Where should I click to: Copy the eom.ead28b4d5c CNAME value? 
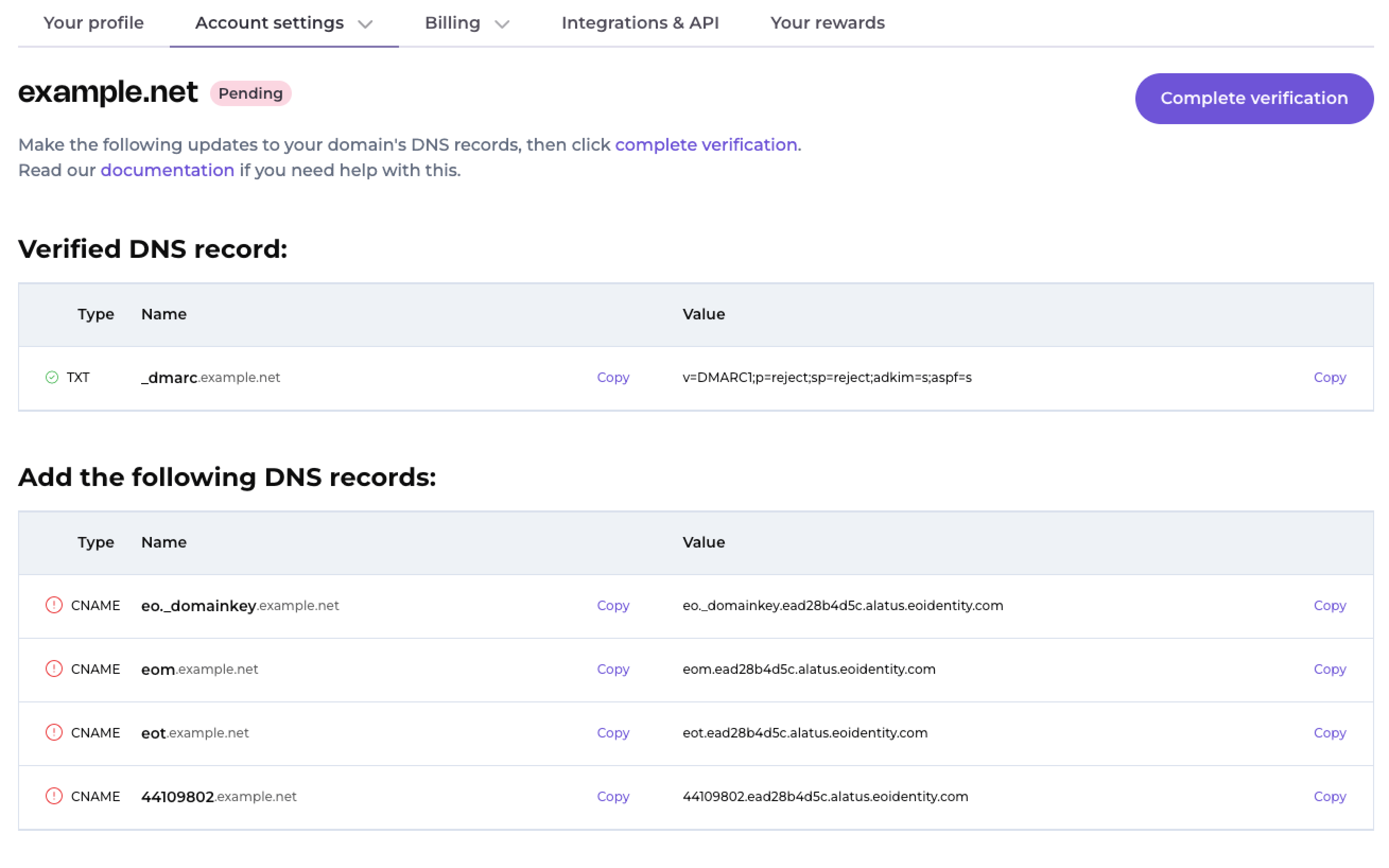(1329, 669)
